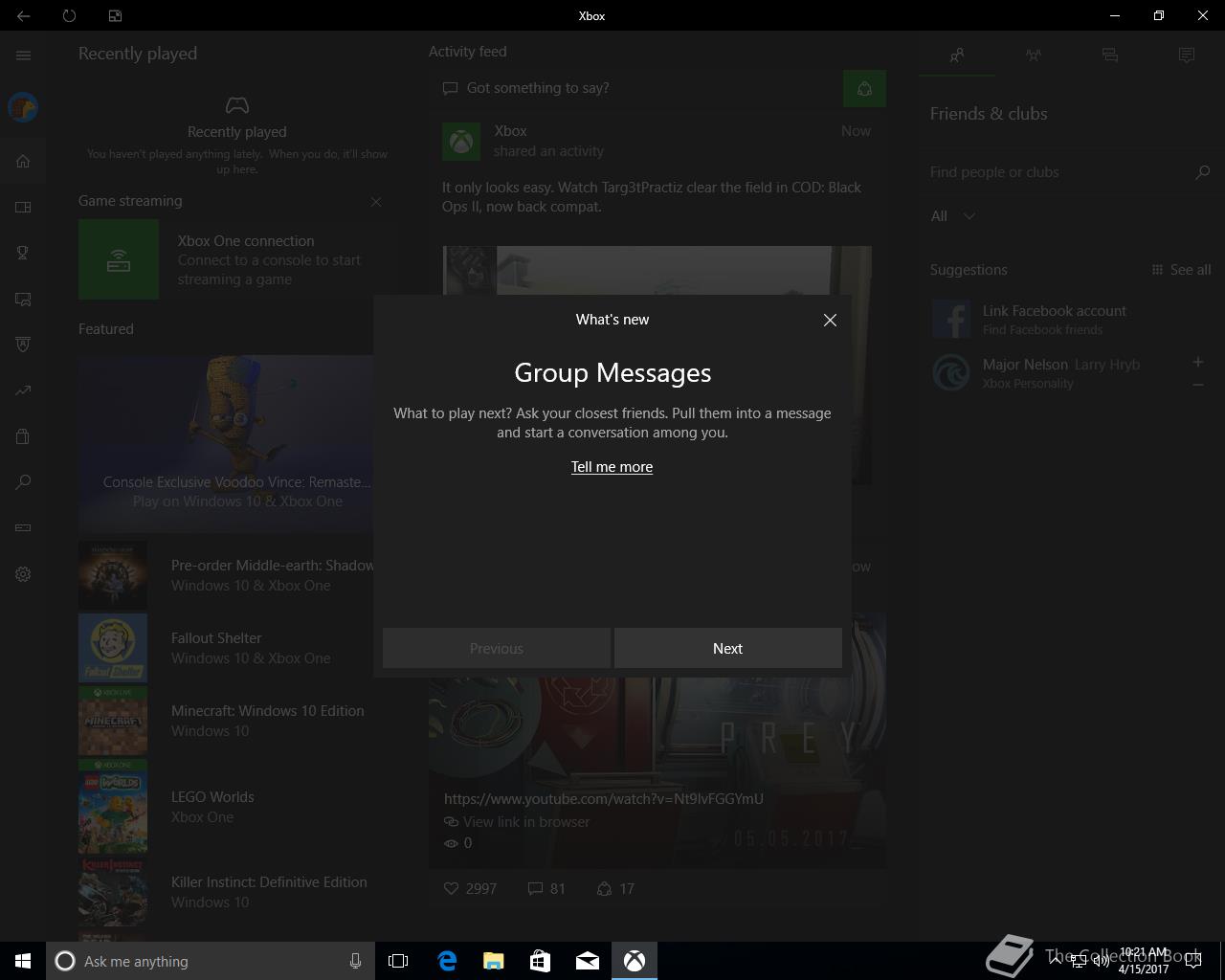
Task: Open the Search magnifier sidebar icon
Action: (x=23, y=482)
